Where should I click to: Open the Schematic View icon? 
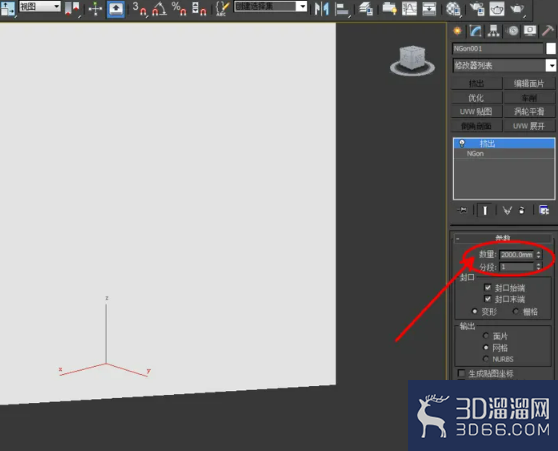coord(429,9)
